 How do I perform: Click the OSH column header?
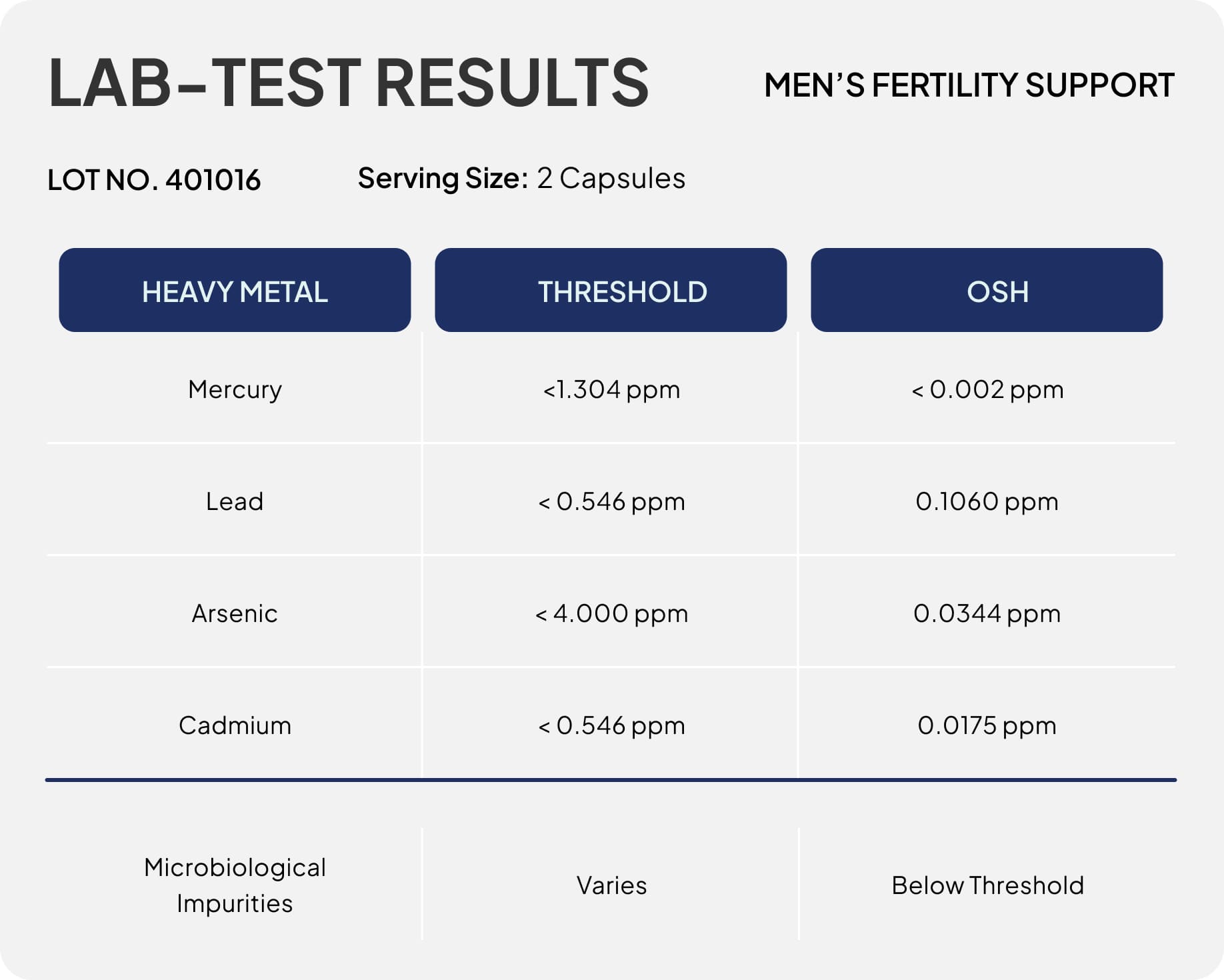click(987, 291)
